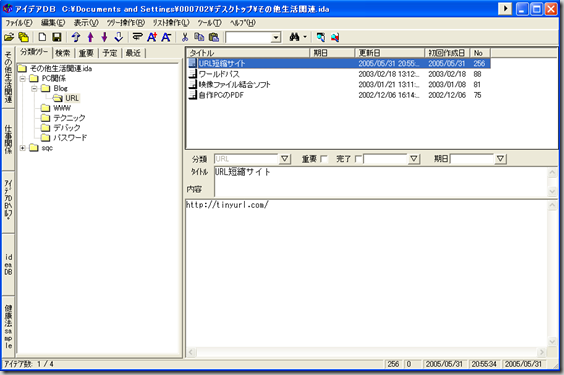Image resolution: width=564 pixels, height=375 pixels.
Task: Click the stacked yellow folders toolbar icon
Action: pyautogui.click(x=24, y=37)
